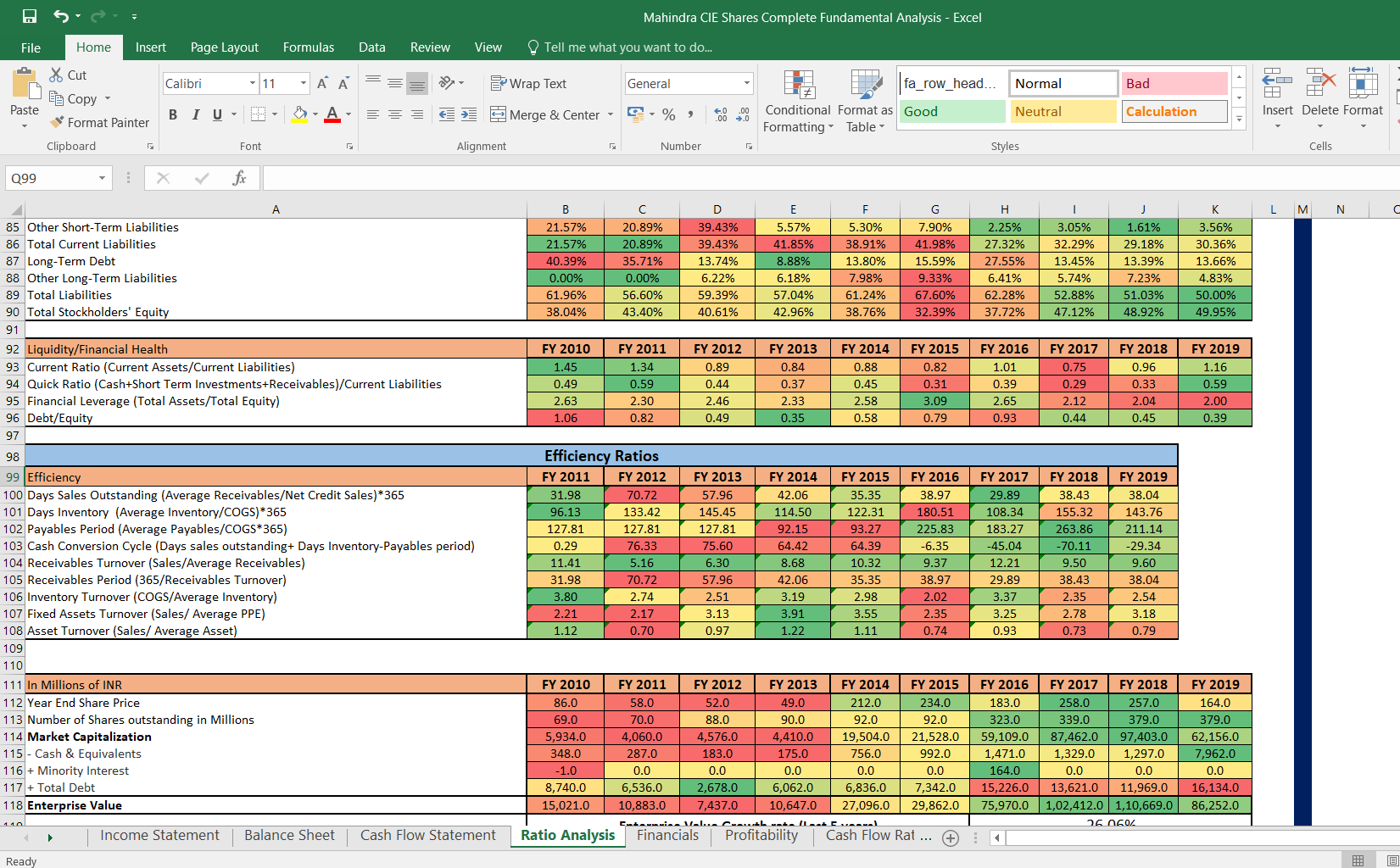Toggle center horizontal alignment
The image size is (1400, 868).
[395, 114]
